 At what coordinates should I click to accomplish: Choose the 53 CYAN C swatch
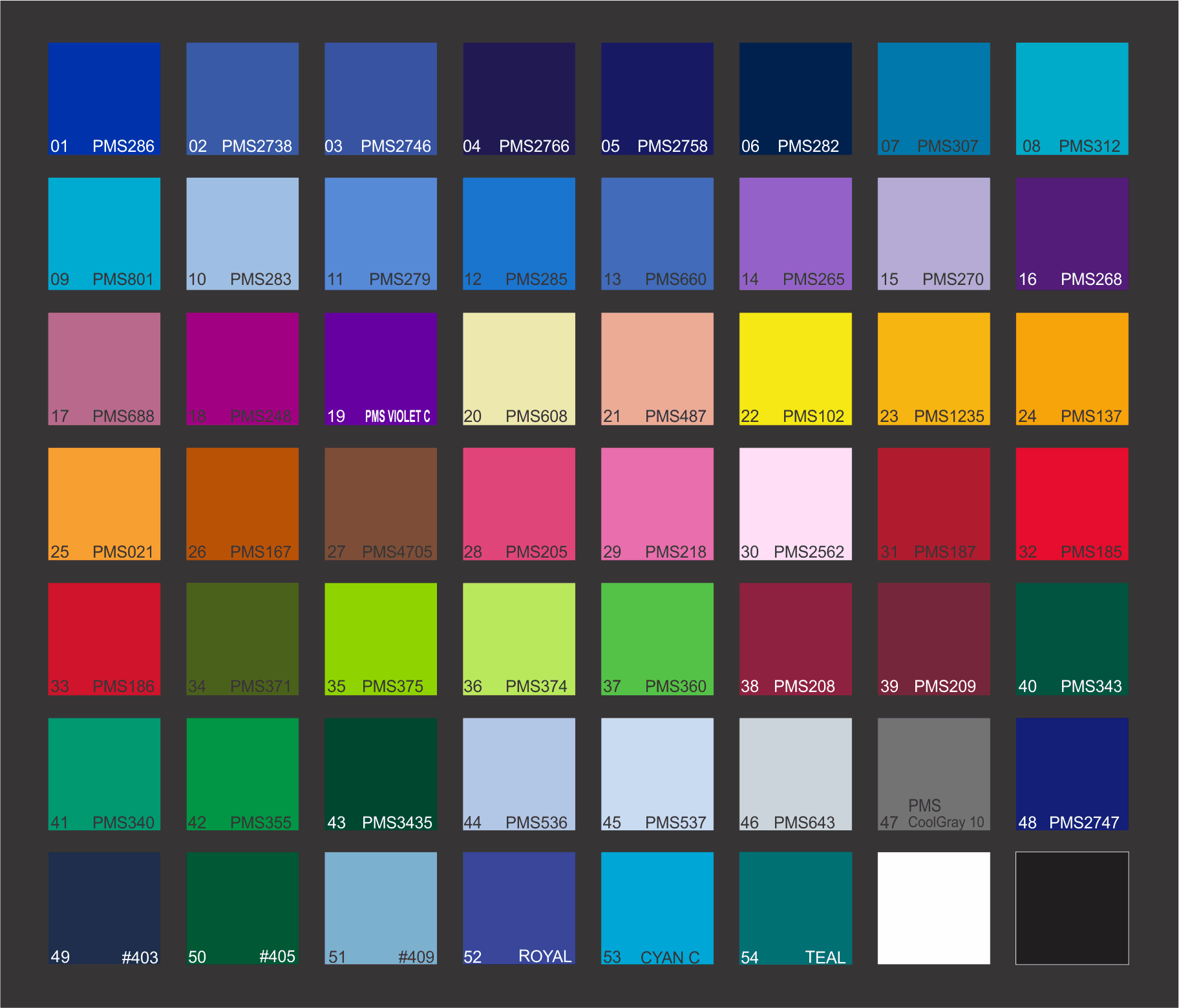(657, 908)
